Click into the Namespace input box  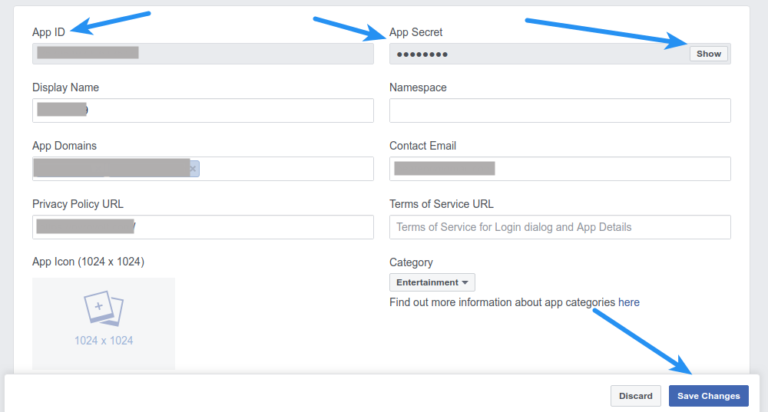click(x=559, y=110)
